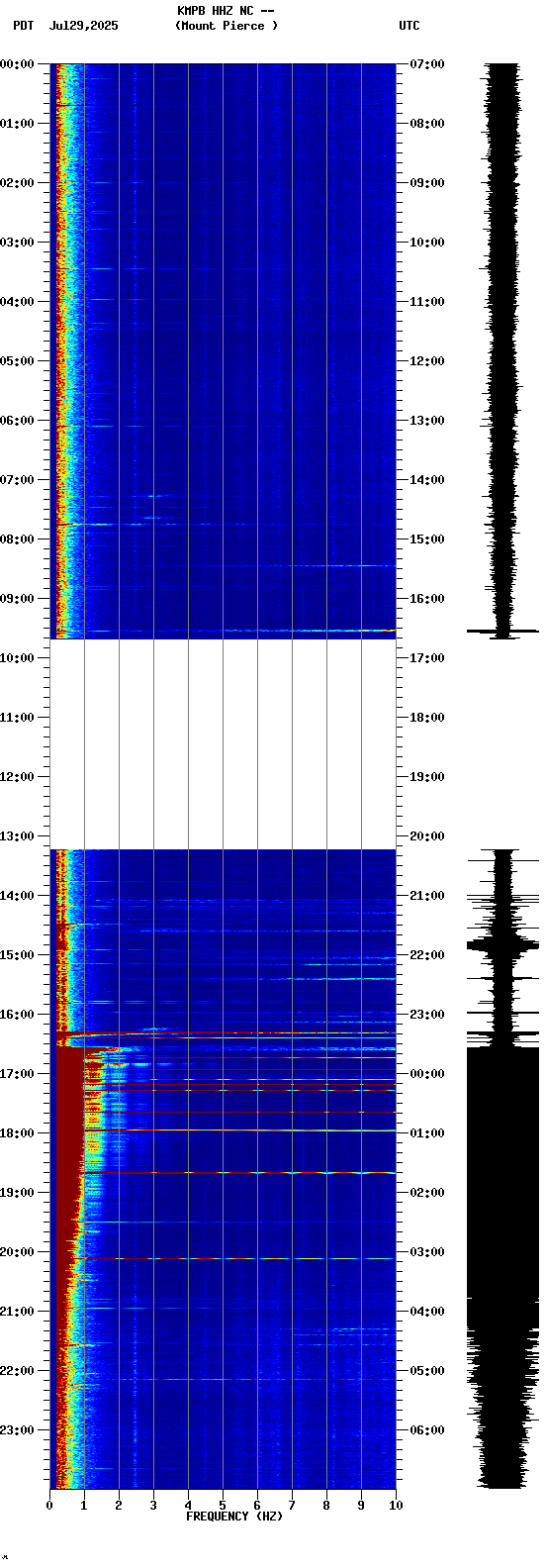Select the '4' frequency axis tick label
Screen dimensions: 546x1568
click(188, 1506)
